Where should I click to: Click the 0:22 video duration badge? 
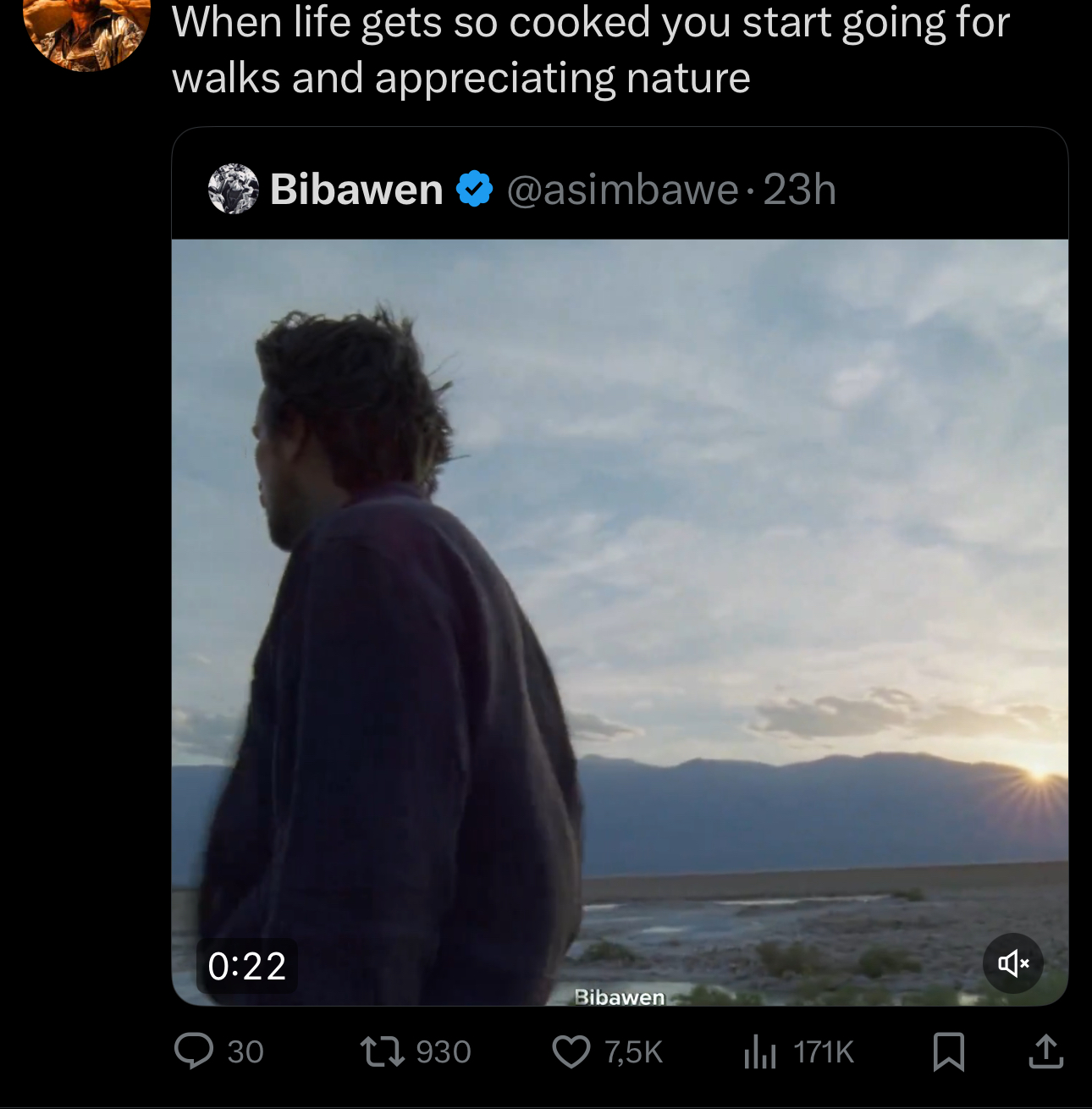(246, 966)
